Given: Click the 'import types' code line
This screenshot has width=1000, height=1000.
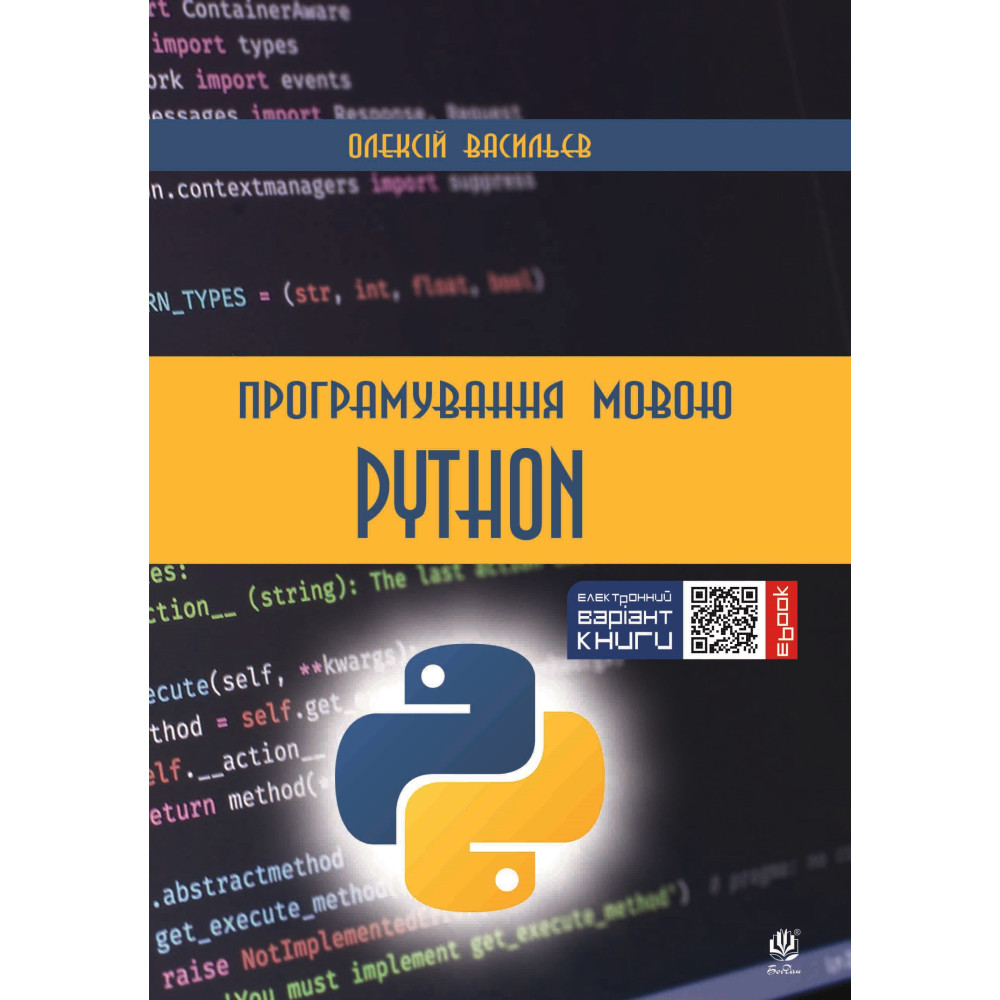Looking at the screenshot, I should (x=225, y=45).
